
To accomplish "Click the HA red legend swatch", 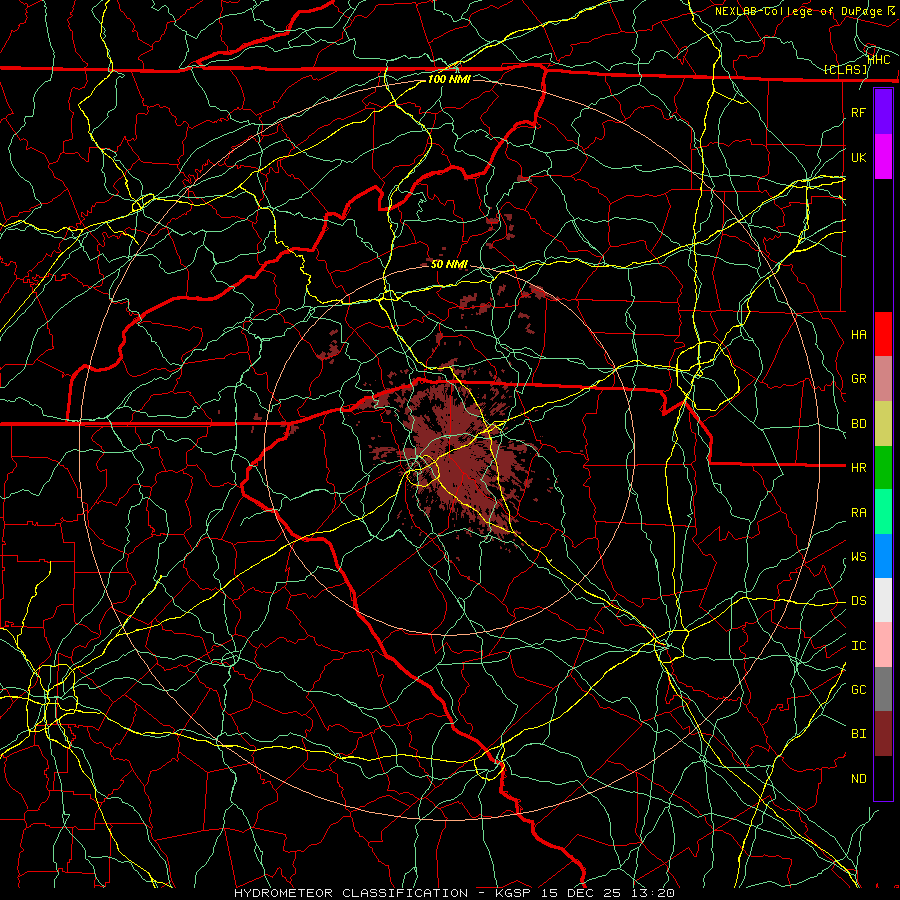I will click(x=883, y=334).
